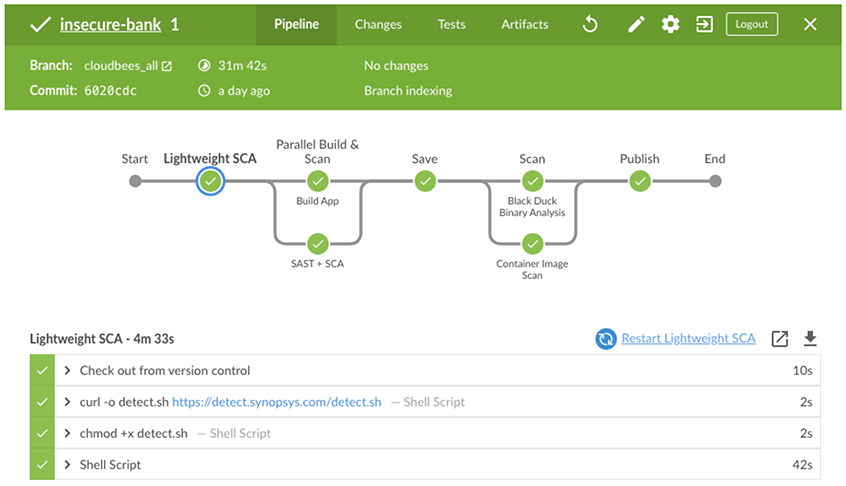Close the pipeline run view
846x486 pixels.
click(x=810, y=24)
